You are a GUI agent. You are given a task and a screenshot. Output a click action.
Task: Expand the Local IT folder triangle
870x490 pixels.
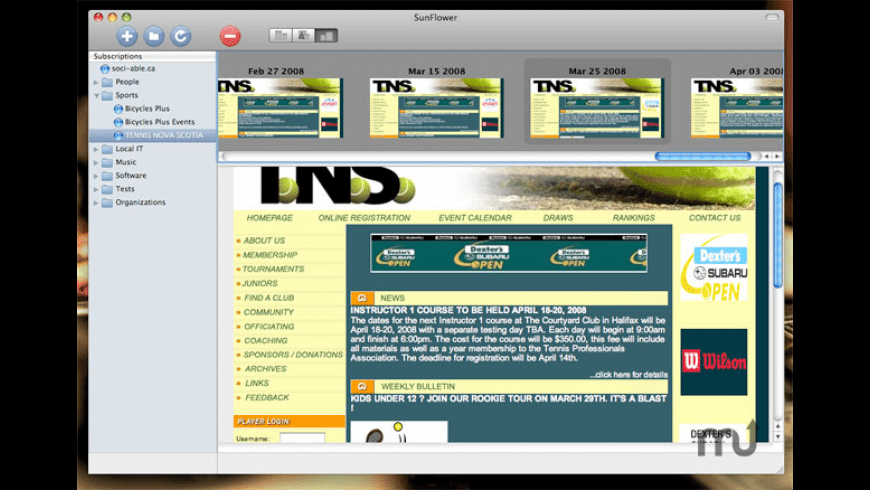(96, 149)
